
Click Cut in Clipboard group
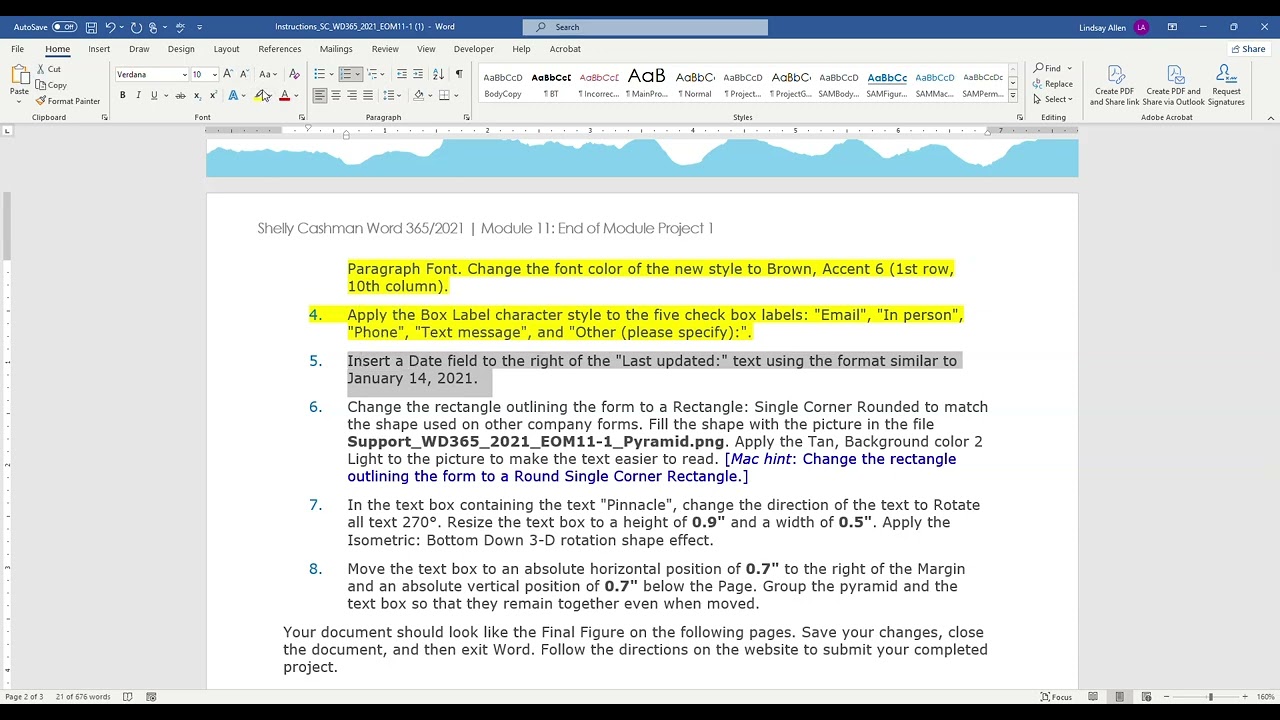[x=49, y=69]
